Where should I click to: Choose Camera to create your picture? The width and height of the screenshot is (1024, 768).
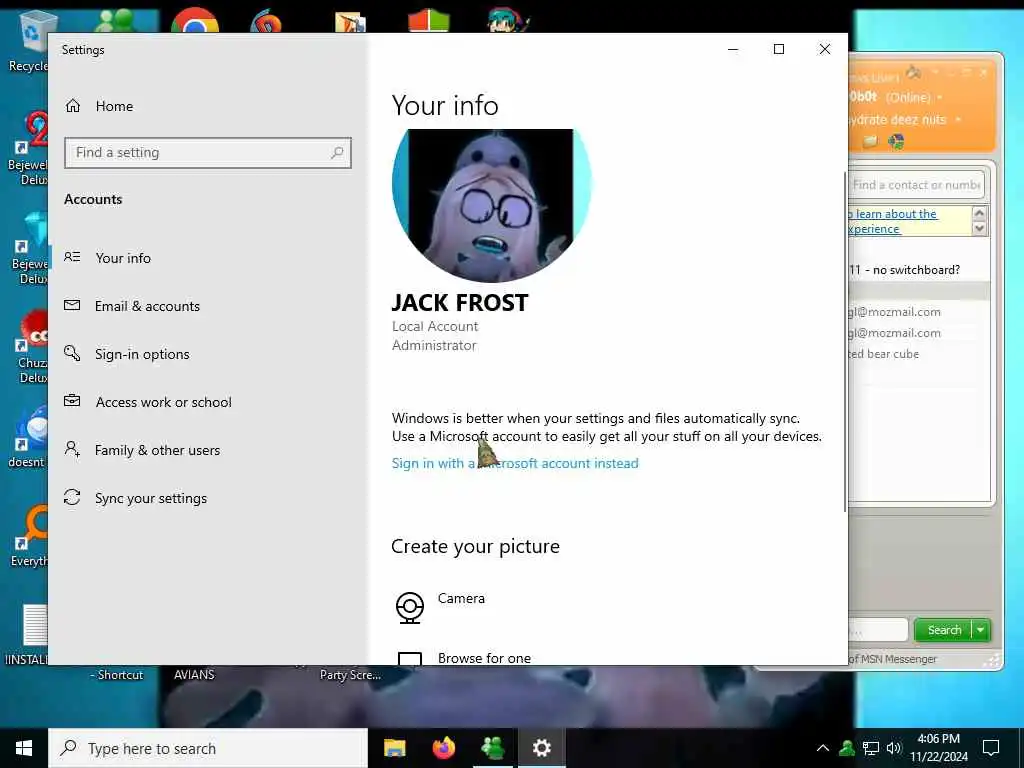click(461, 598)
